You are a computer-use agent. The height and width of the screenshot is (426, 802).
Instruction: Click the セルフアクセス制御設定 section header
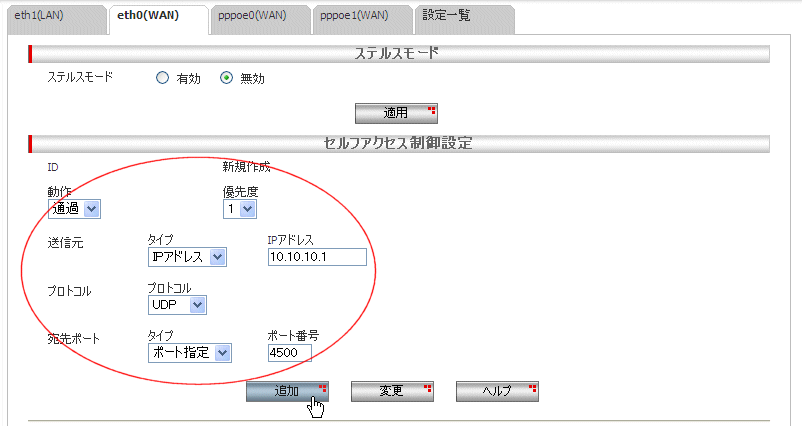399,144
